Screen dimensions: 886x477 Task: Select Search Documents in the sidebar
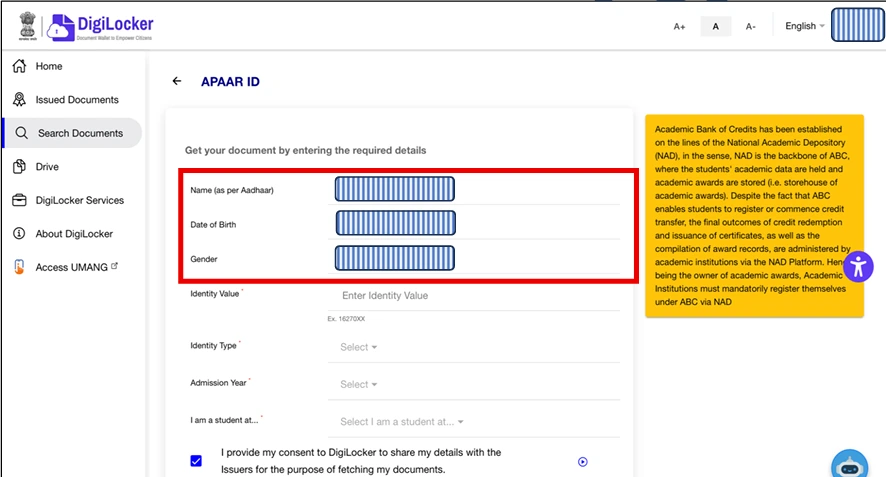(80, 133)
